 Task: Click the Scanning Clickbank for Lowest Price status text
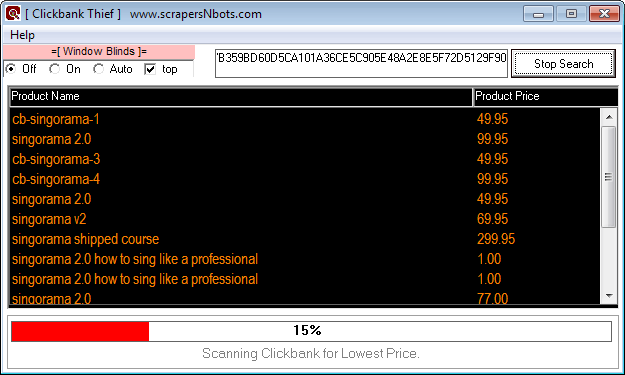click(x=311, y=353)
